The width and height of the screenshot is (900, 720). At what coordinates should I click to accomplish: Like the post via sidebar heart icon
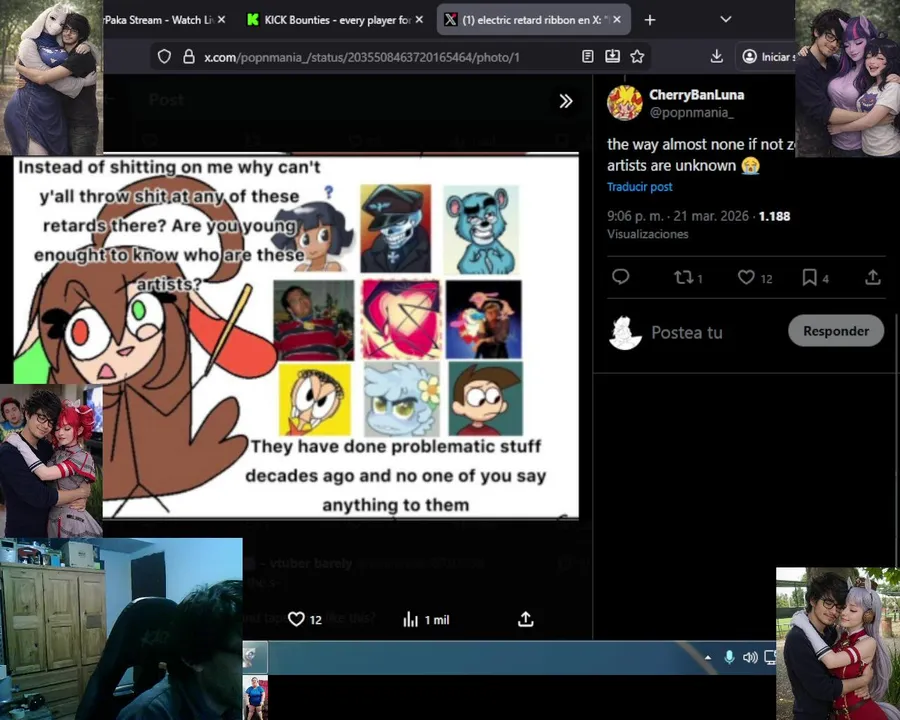click(746, 277)
